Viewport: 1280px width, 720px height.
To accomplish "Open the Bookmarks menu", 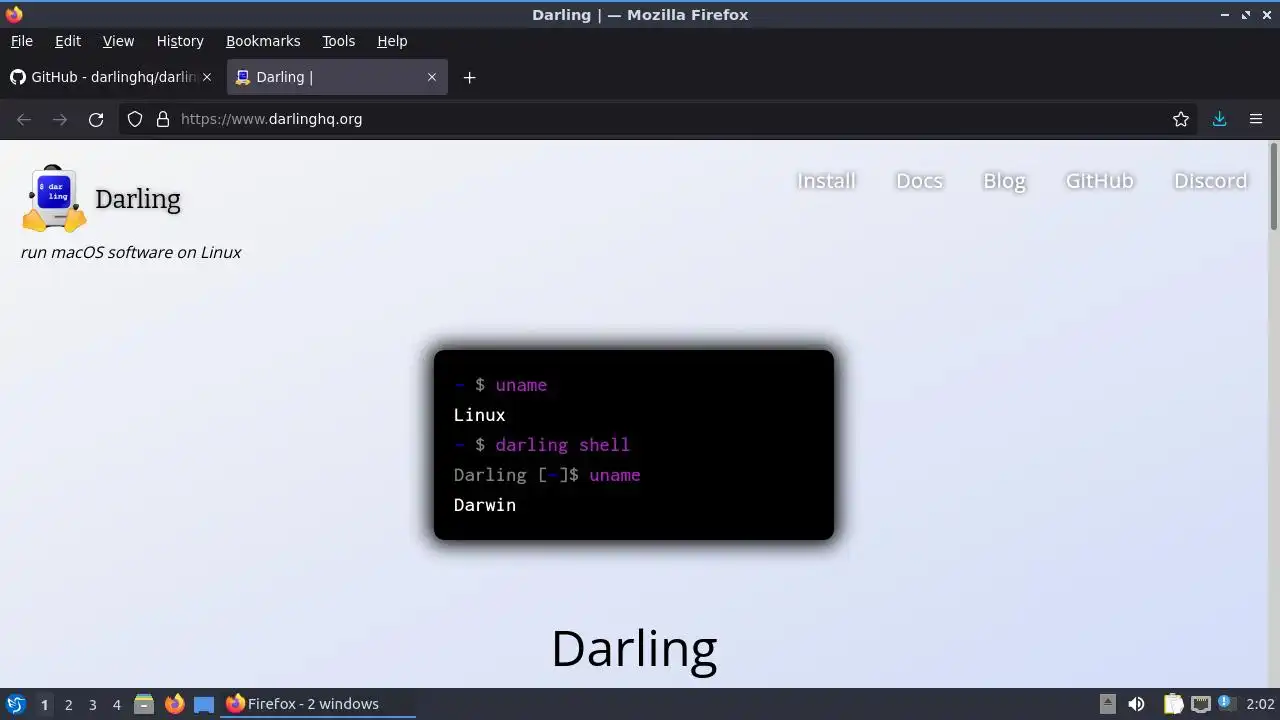I will click(263, 41).
